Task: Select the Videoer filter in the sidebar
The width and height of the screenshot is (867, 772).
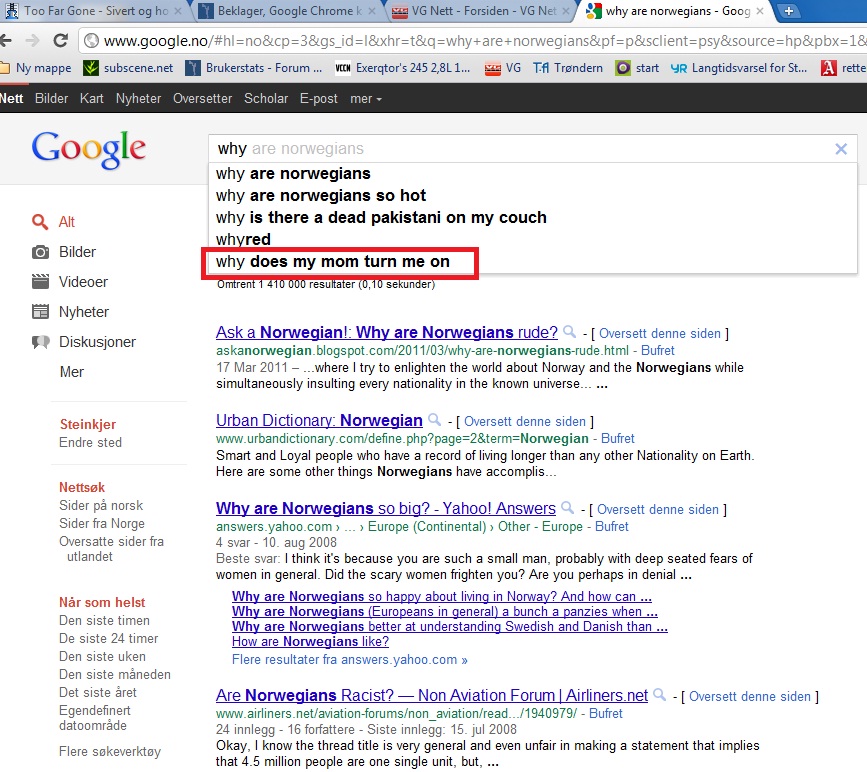Action: click(70, 282)
